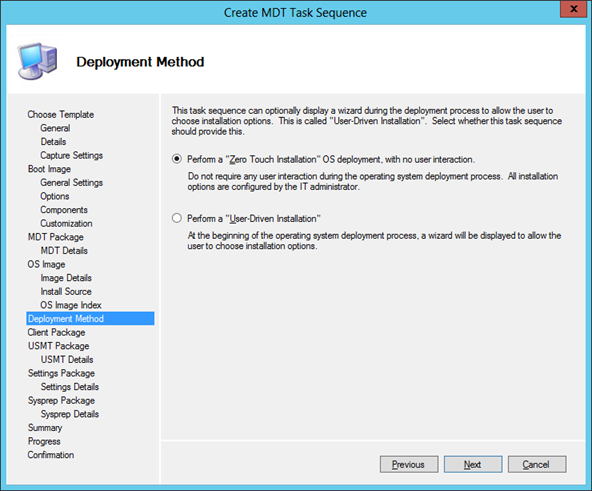Click the highlighted Deployment Method step

click(90, 318)
